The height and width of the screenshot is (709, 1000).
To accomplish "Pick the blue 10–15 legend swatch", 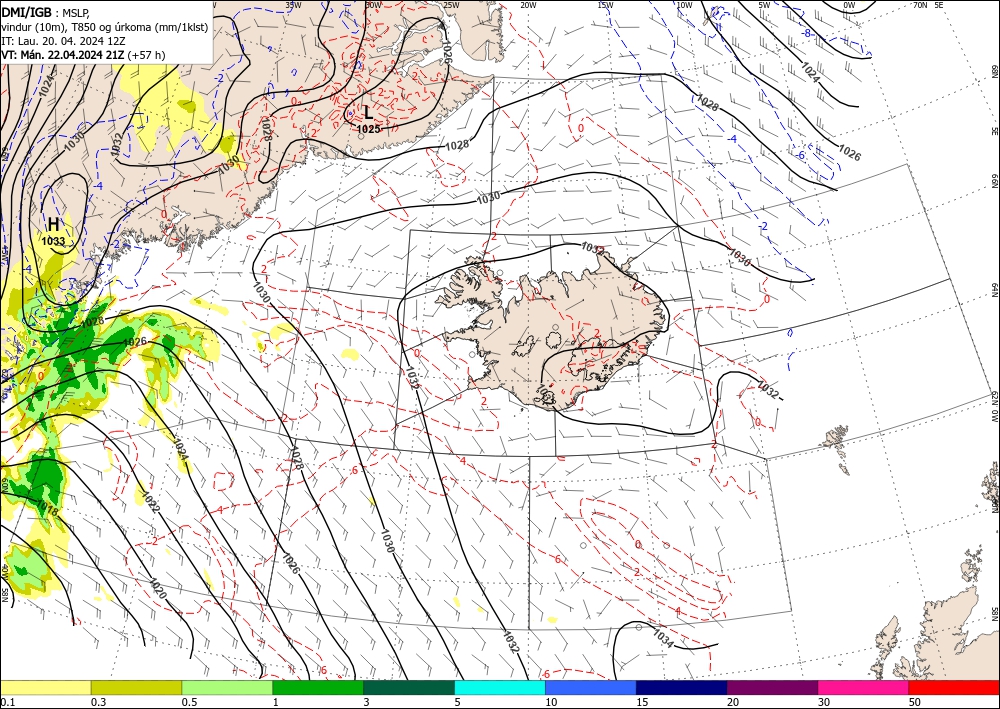I will 591,687.
